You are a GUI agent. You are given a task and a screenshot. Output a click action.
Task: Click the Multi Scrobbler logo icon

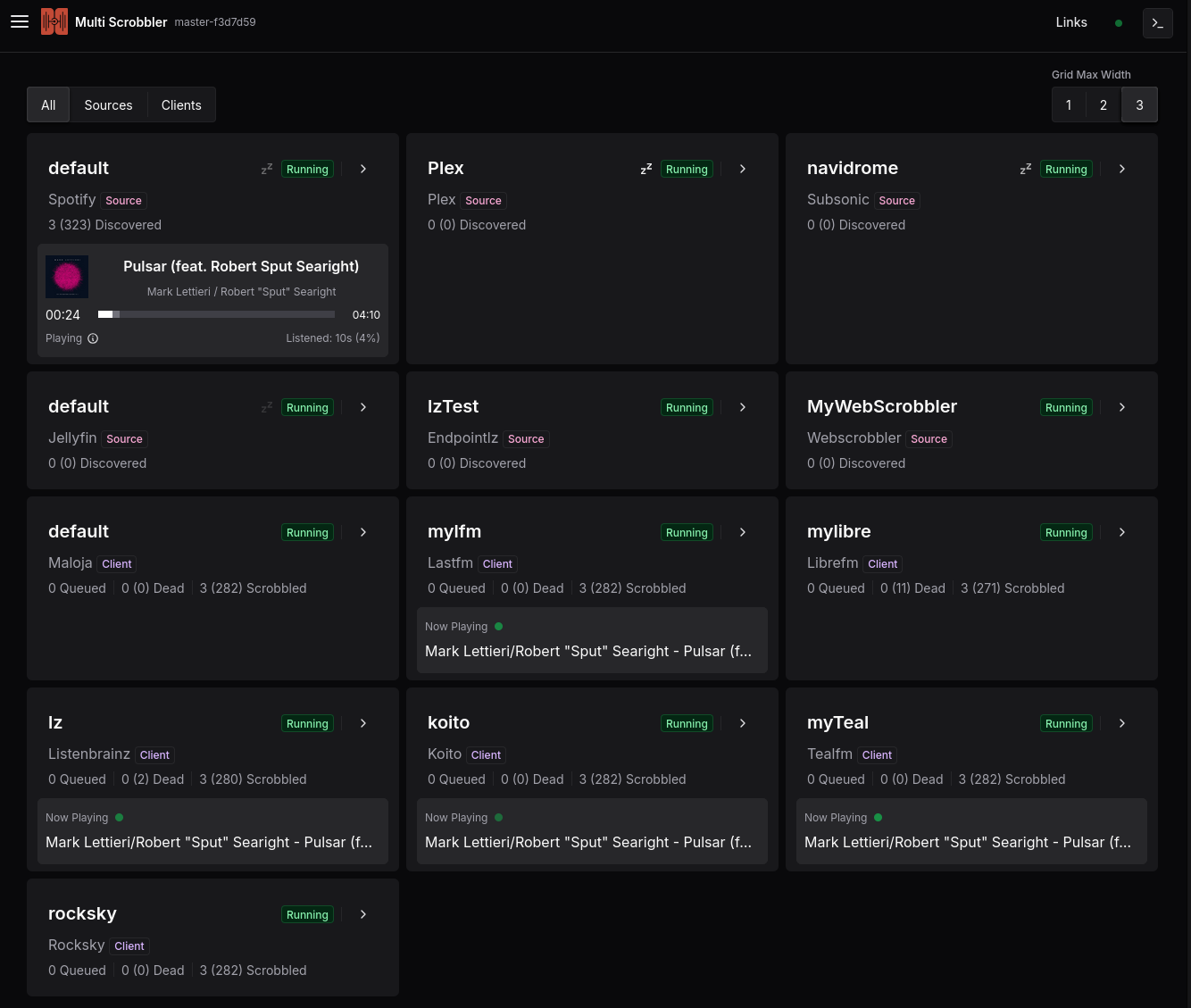tap(54, 21)
